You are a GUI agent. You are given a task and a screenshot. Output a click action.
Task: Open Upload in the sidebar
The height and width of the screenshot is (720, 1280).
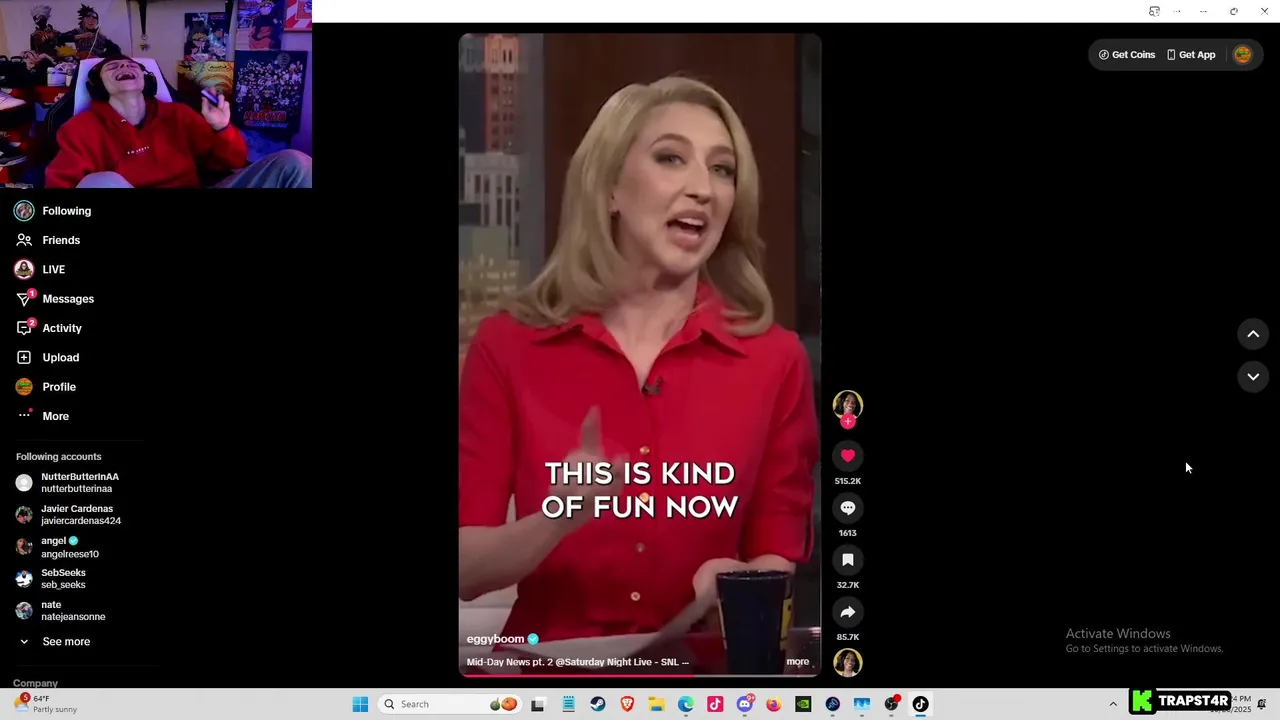pyautogui.click(x=47, y=357)
